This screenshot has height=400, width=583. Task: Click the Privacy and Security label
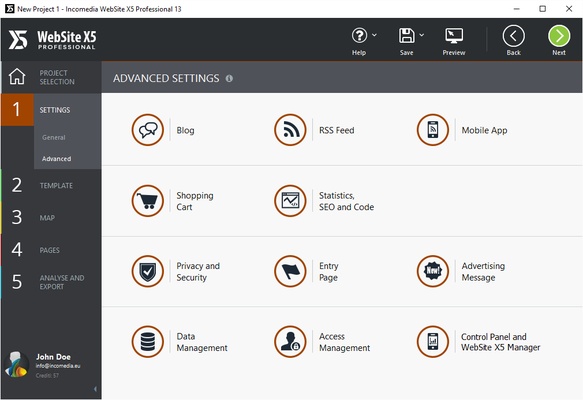pyautogui.click(x=198, y=272)
